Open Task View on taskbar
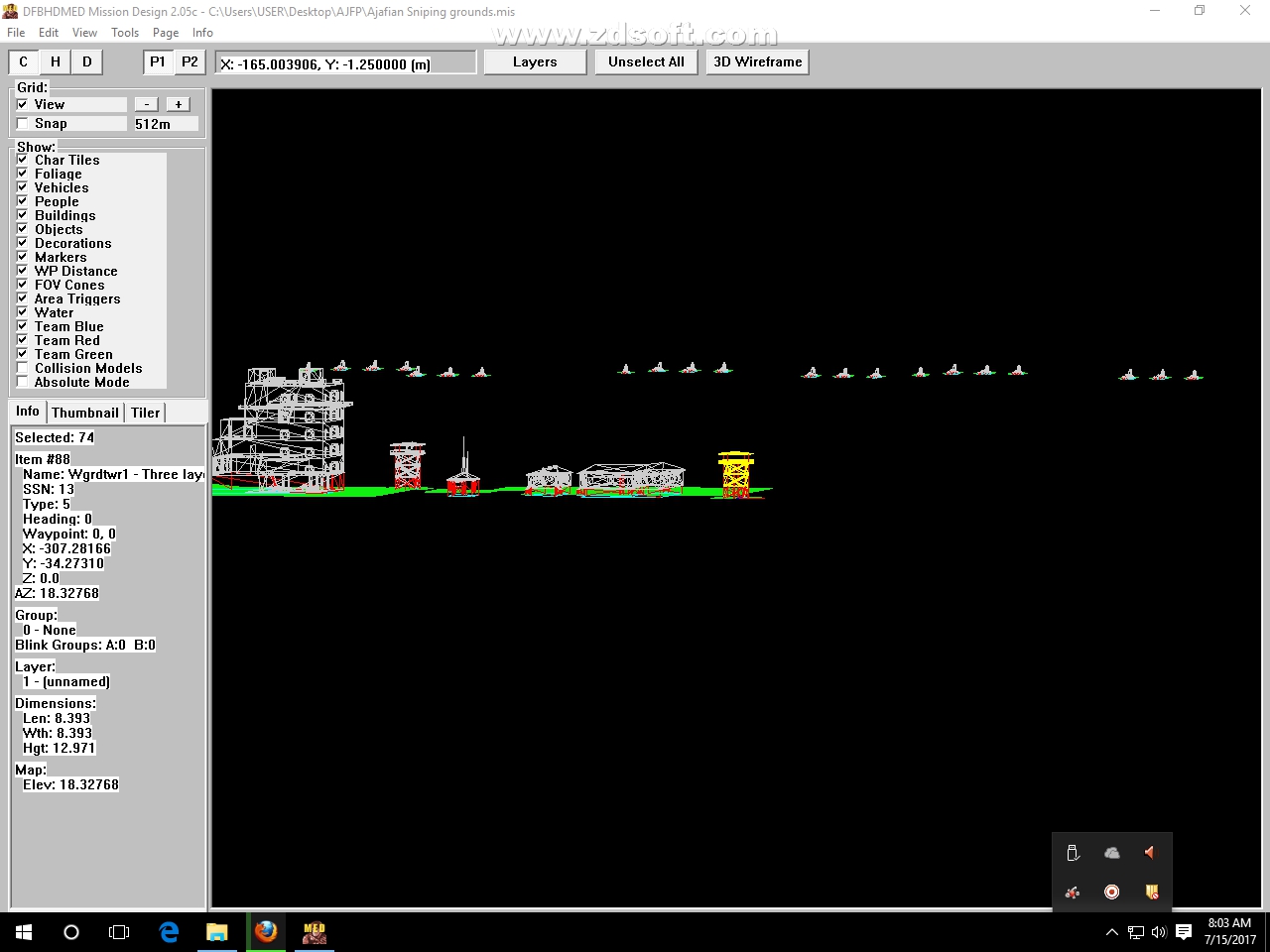This screenshot has width=1270, height=952. pos(119,932)
